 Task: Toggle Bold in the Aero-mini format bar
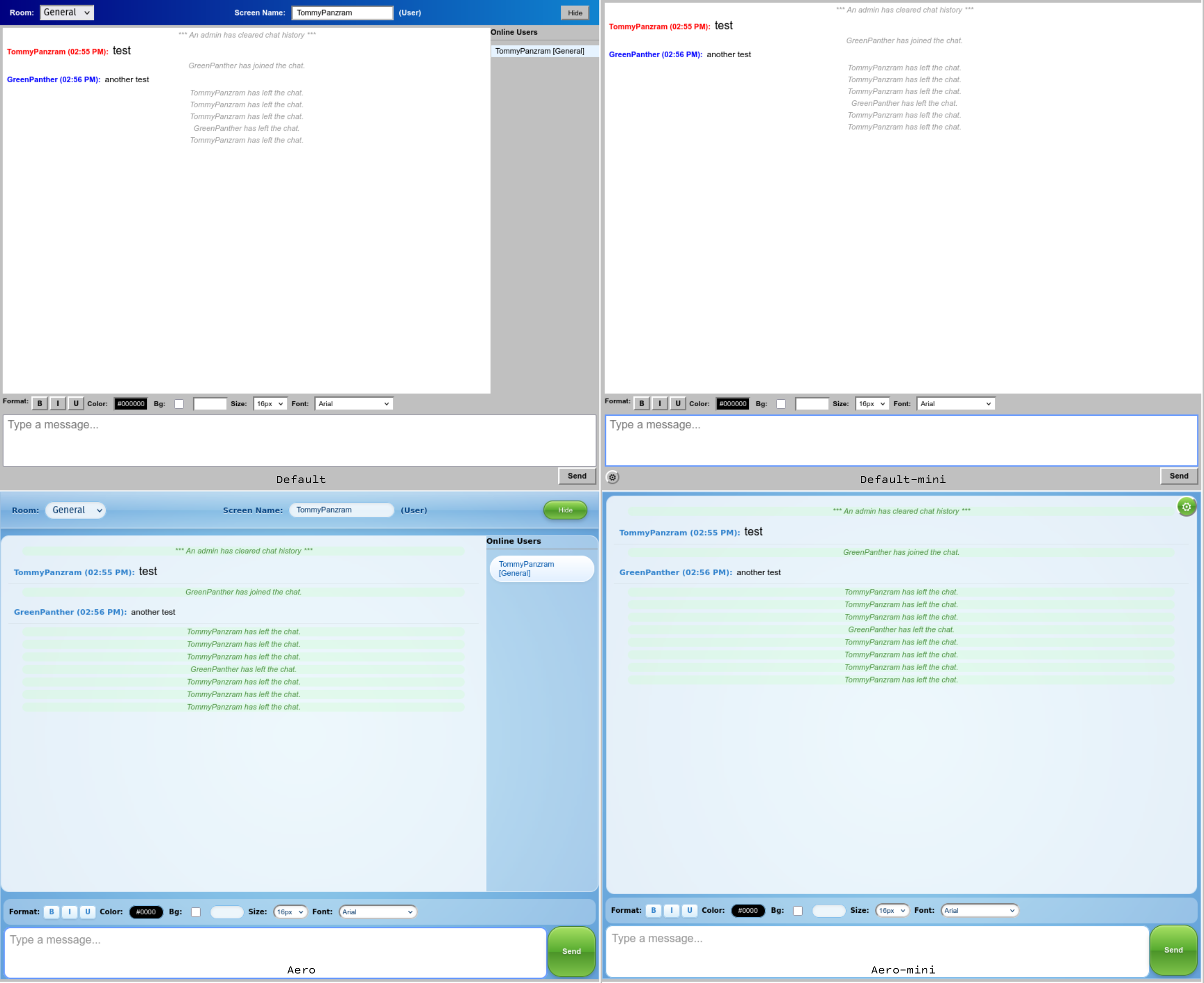[x=654, y=910]
